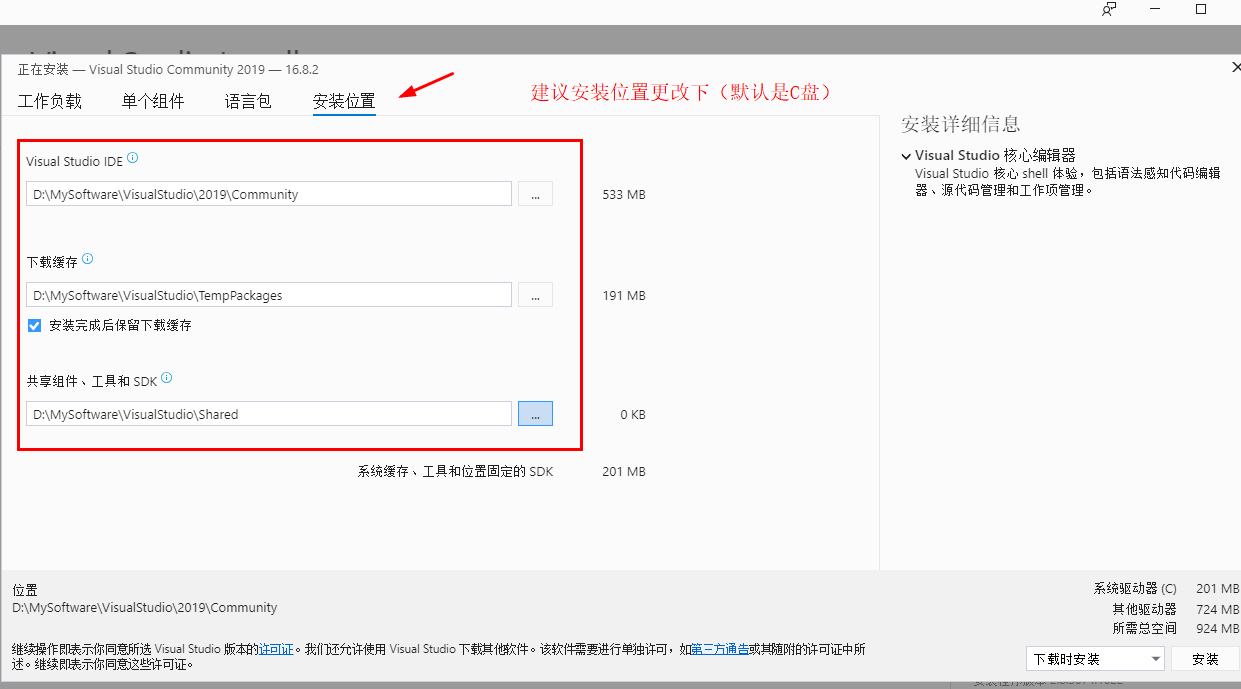This screenshot has width=1241, height=689.
Task: Click the bottom 位置 path text
Action: coord(145,608)
